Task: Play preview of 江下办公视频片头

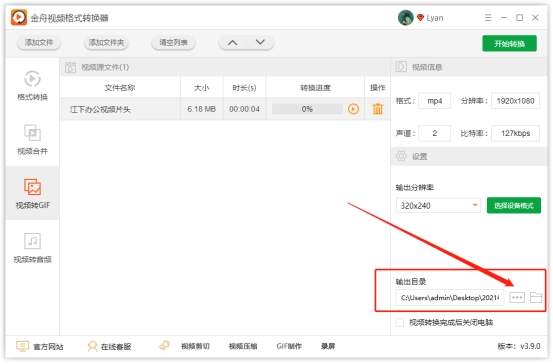Action: click(353, 109)
